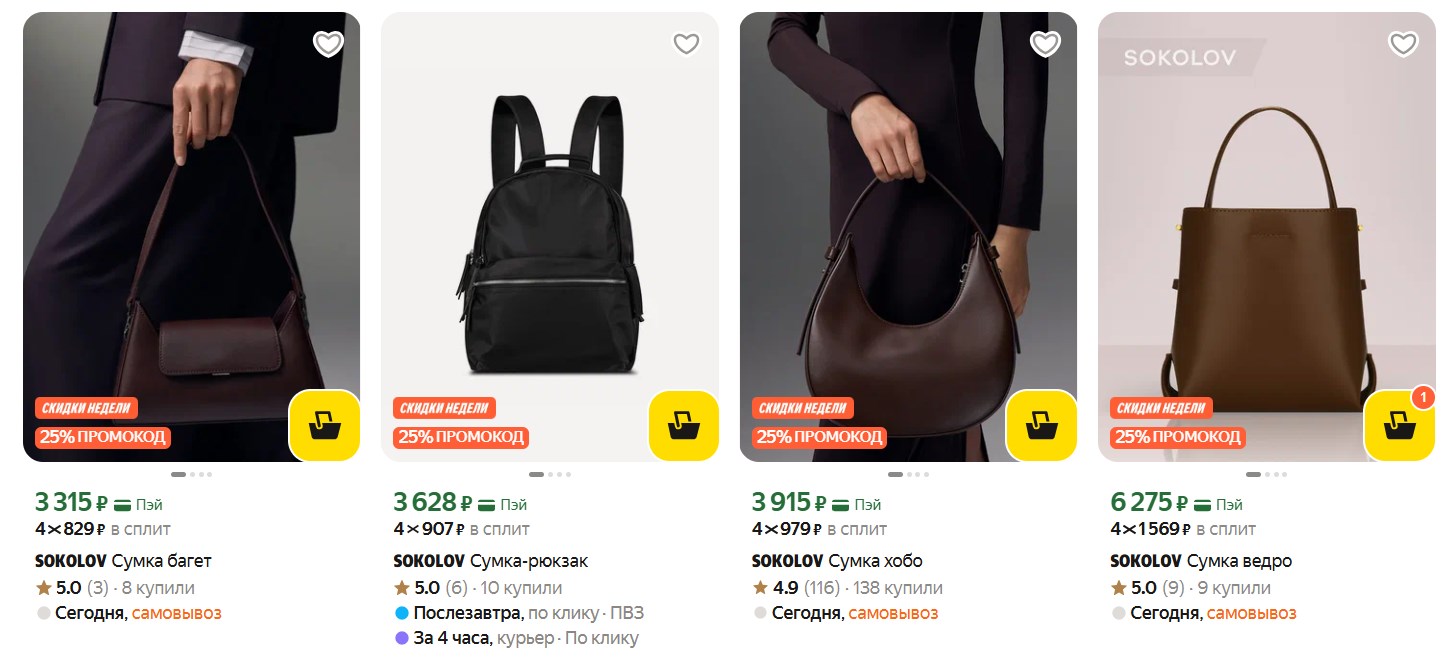The width and height of the screenshot is (1454, 657).
Task: Open СКИДКИ НЕДЕЛИ badge on hobo bag
Action: click(803, 408)
